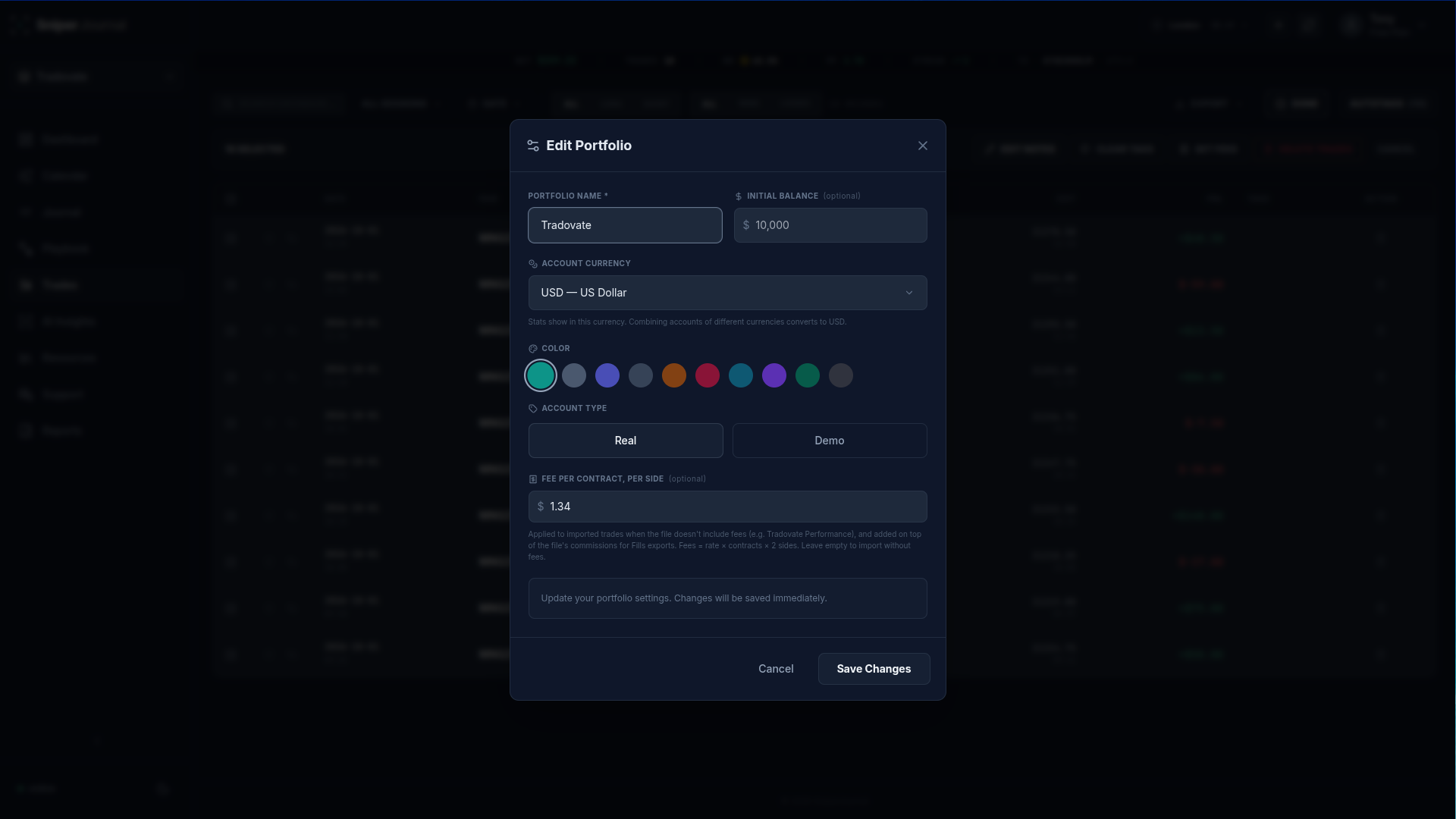1456x819 pixels.
Task: Pick the selected teal color swatch
Action: pos(541,375)
